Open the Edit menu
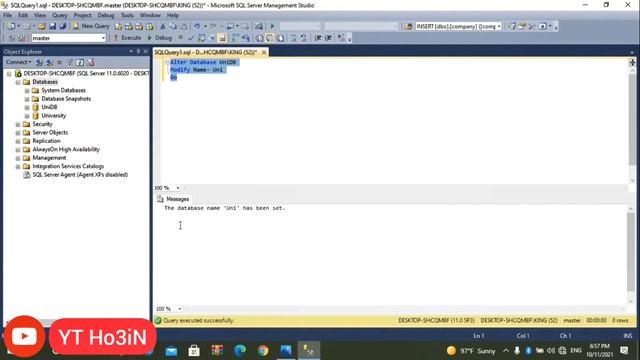This screenshot has height=360, width=640. 23,15
